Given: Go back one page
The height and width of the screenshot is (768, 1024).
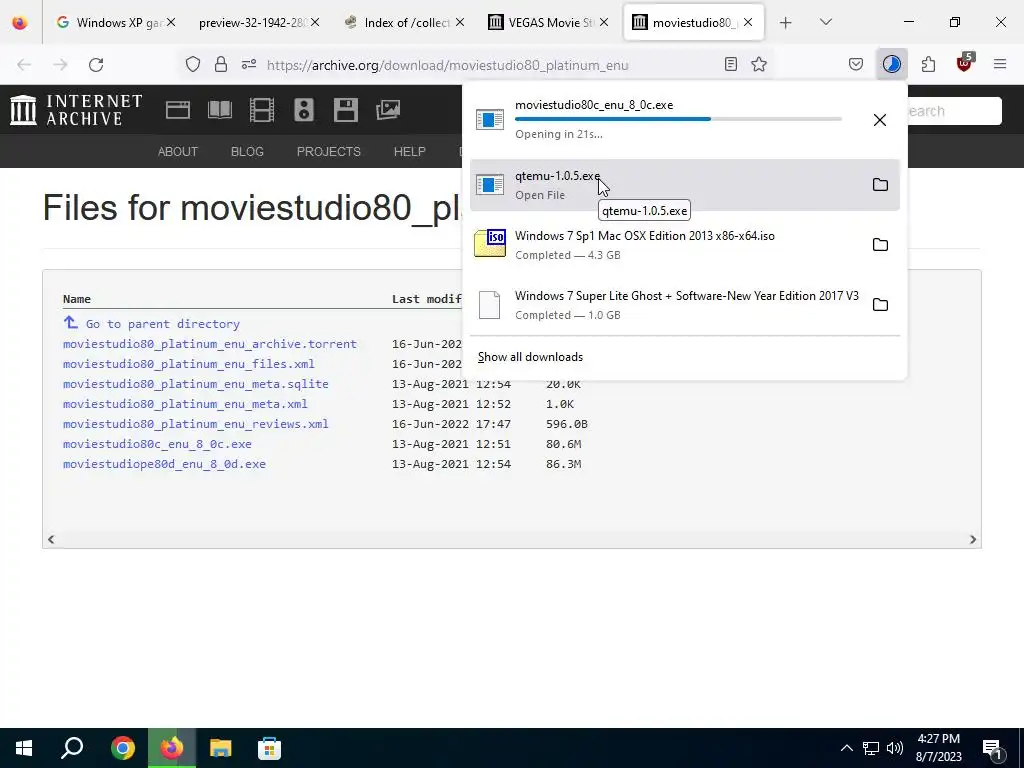Looking at the screenshot, I should [x=24, y=64].
